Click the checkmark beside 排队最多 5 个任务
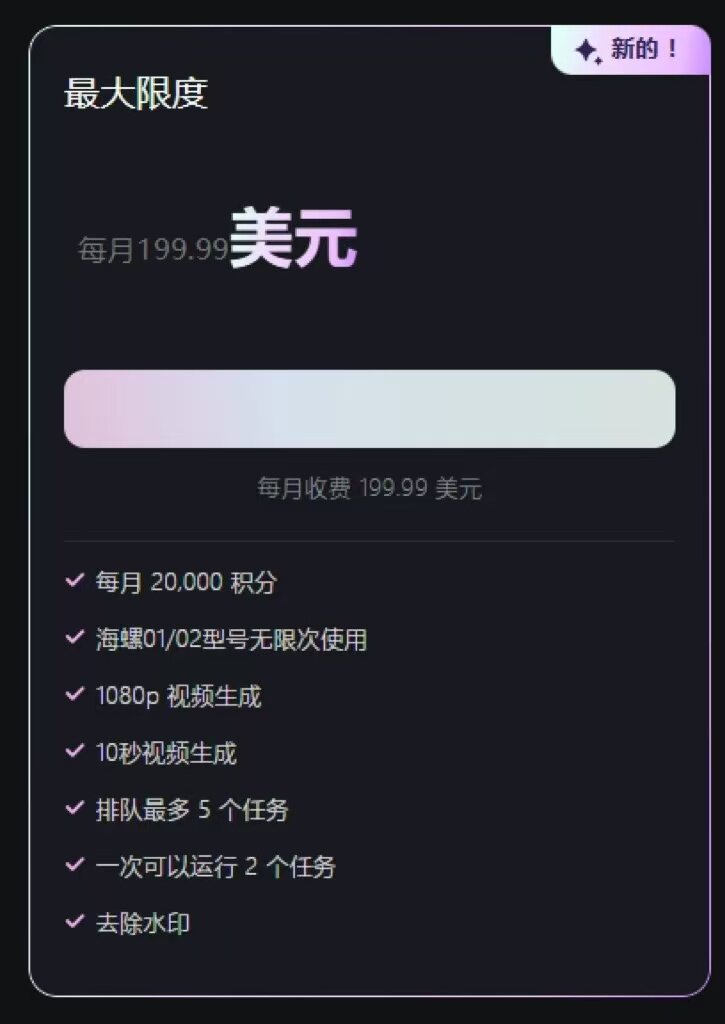 coord(74,808)
